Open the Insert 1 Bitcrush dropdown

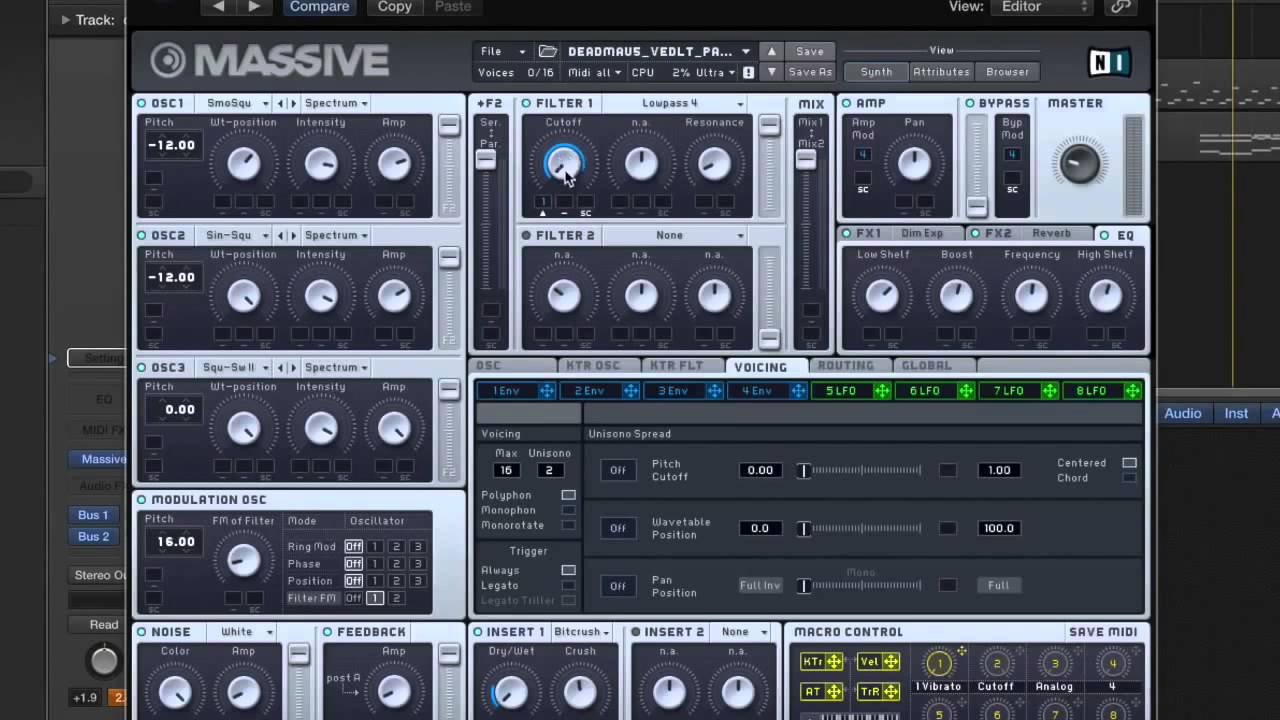coord(582,632)
